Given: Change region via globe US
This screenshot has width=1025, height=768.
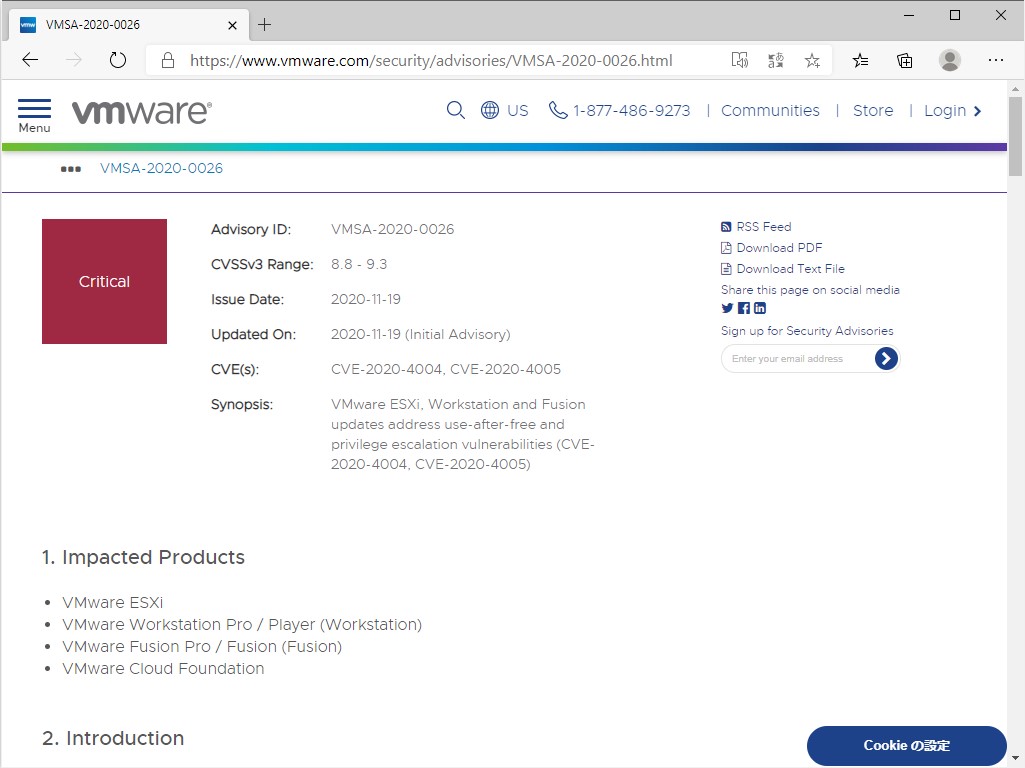Looking at the screenshot, I should pos(504,110).
